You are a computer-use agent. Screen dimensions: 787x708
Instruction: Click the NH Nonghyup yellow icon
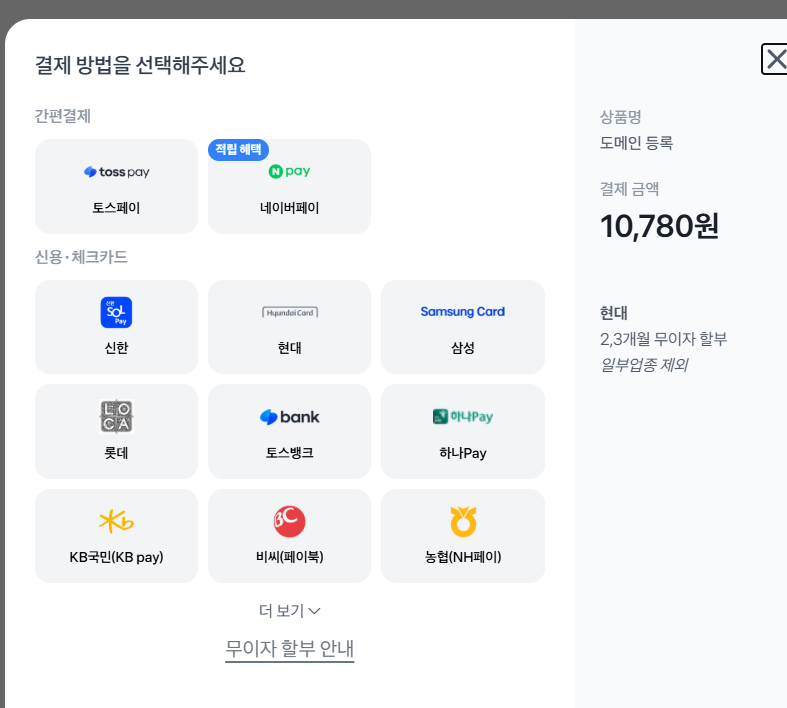coord(463,521)
